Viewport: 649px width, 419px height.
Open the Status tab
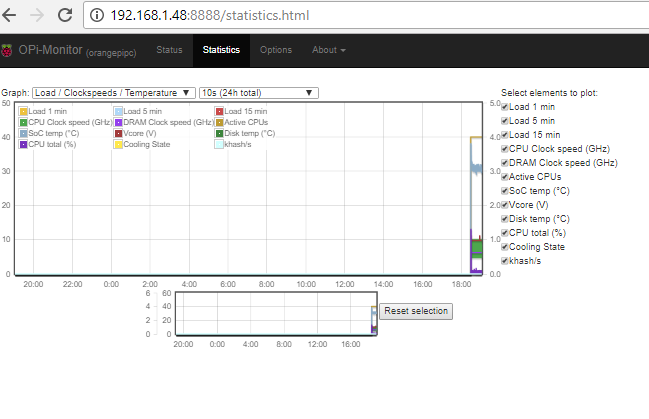tap(169, 50)
